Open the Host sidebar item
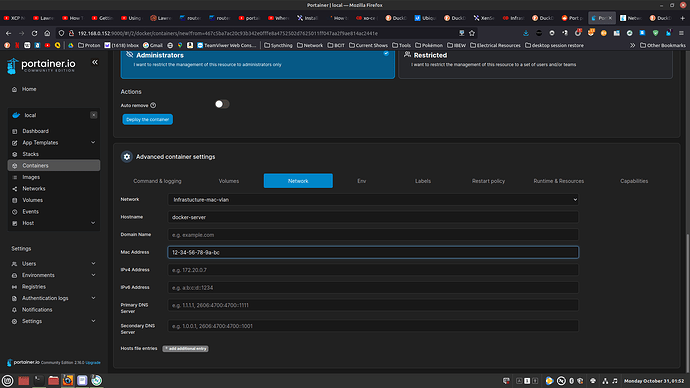The width and height of the screenshot is (690, 388). pyautogui.click(x=28, y=223)
